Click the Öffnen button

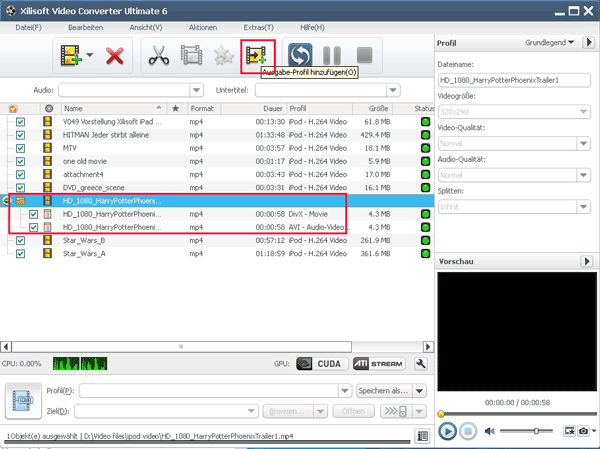pos(353,411)
